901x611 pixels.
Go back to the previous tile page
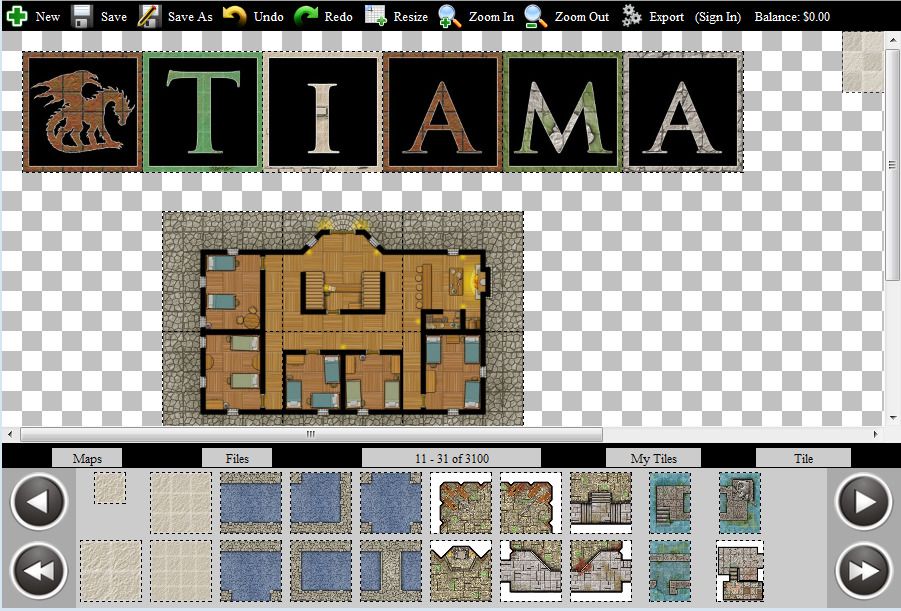point(38,503)
